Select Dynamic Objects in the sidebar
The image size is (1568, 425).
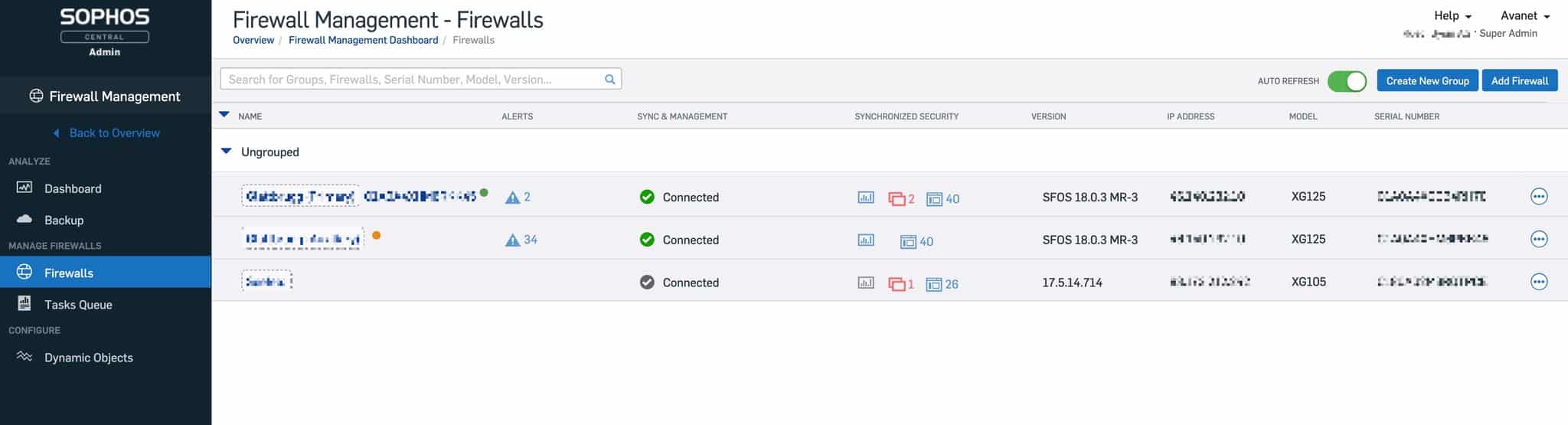pyautogui.click(x=88, y=358)
